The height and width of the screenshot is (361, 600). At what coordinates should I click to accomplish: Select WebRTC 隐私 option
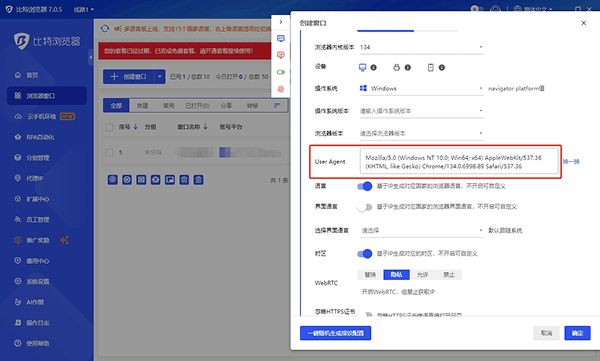(396, 275)
